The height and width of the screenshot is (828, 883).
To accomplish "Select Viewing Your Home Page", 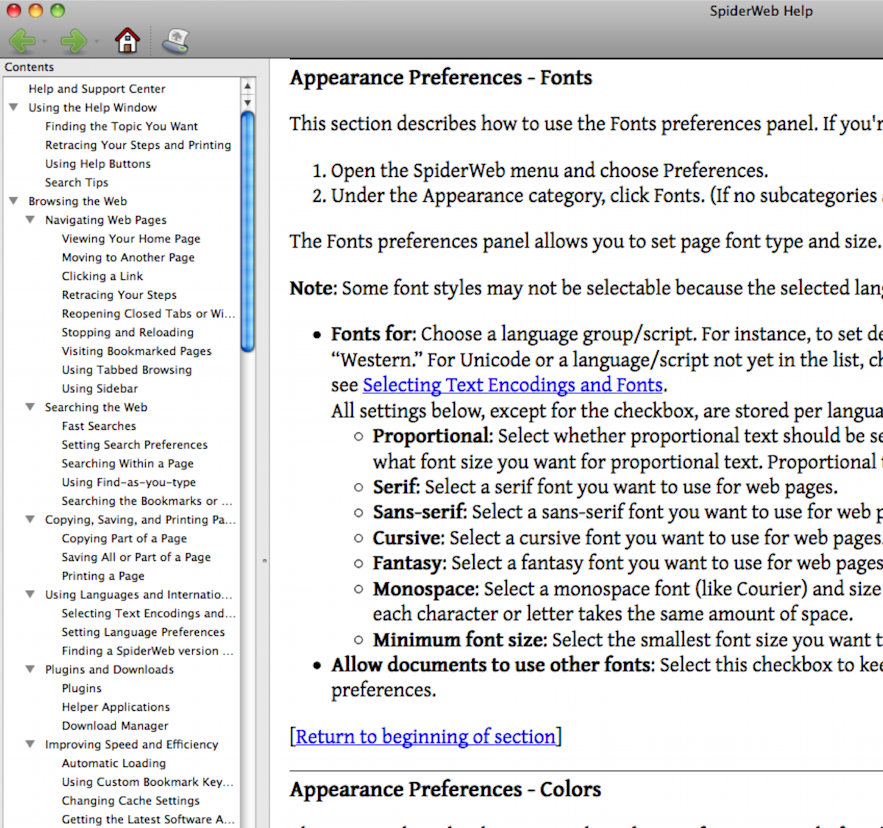I will (131, 238).
